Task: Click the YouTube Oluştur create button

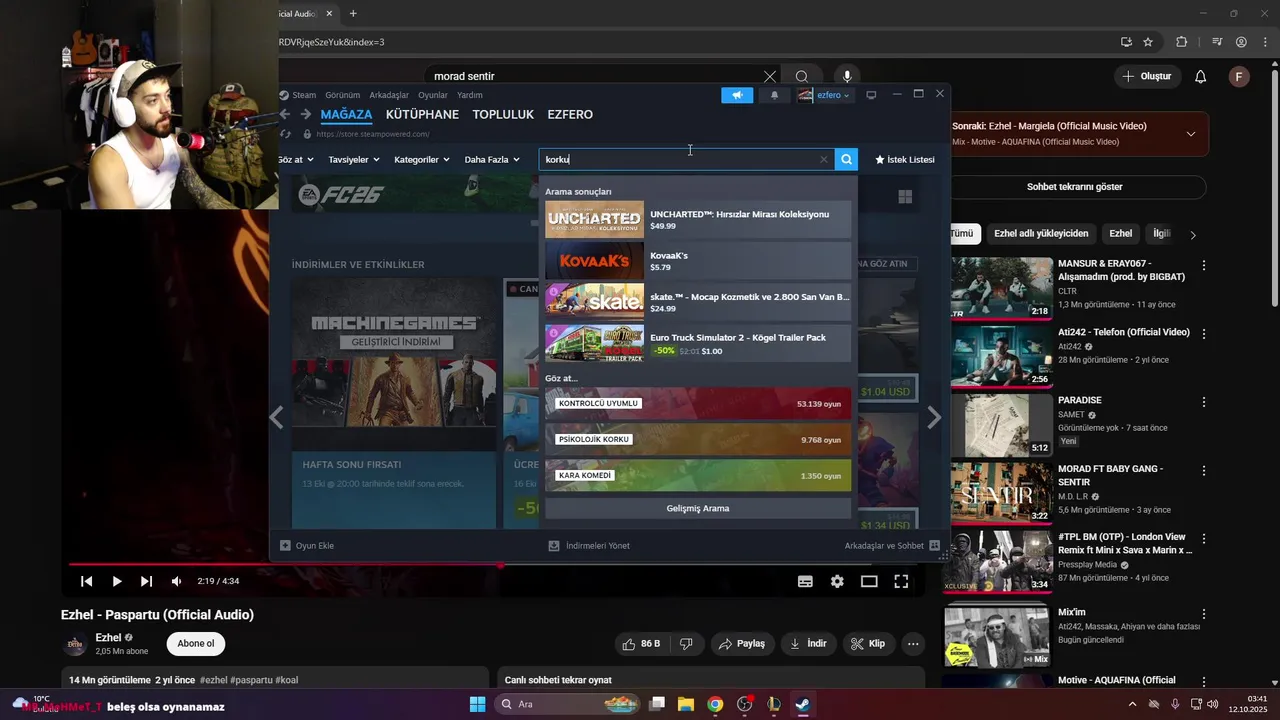Action: pyautogui.click(x=1146, y=76)
